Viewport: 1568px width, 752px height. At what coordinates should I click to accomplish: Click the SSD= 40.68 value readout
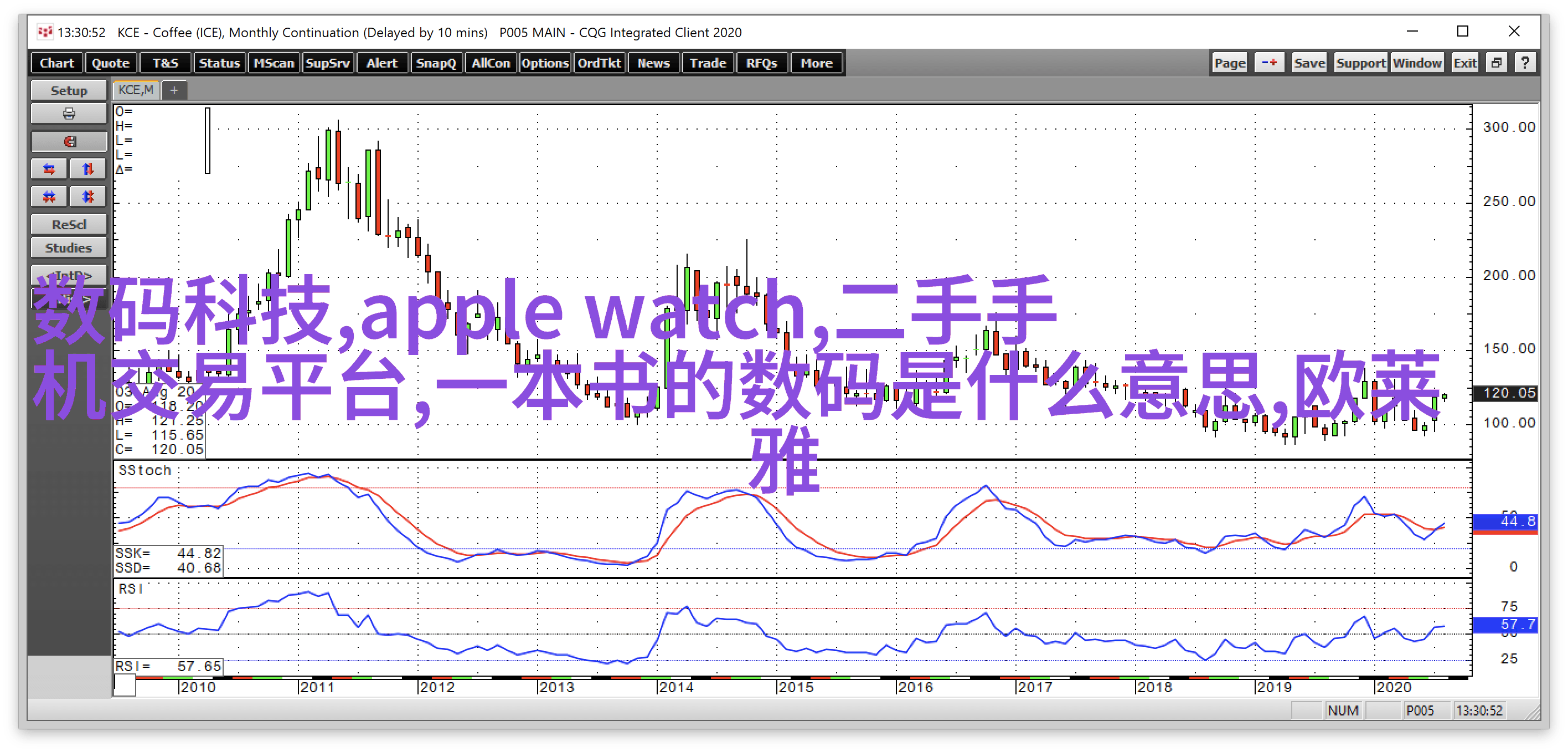click(x=168, y=568)
